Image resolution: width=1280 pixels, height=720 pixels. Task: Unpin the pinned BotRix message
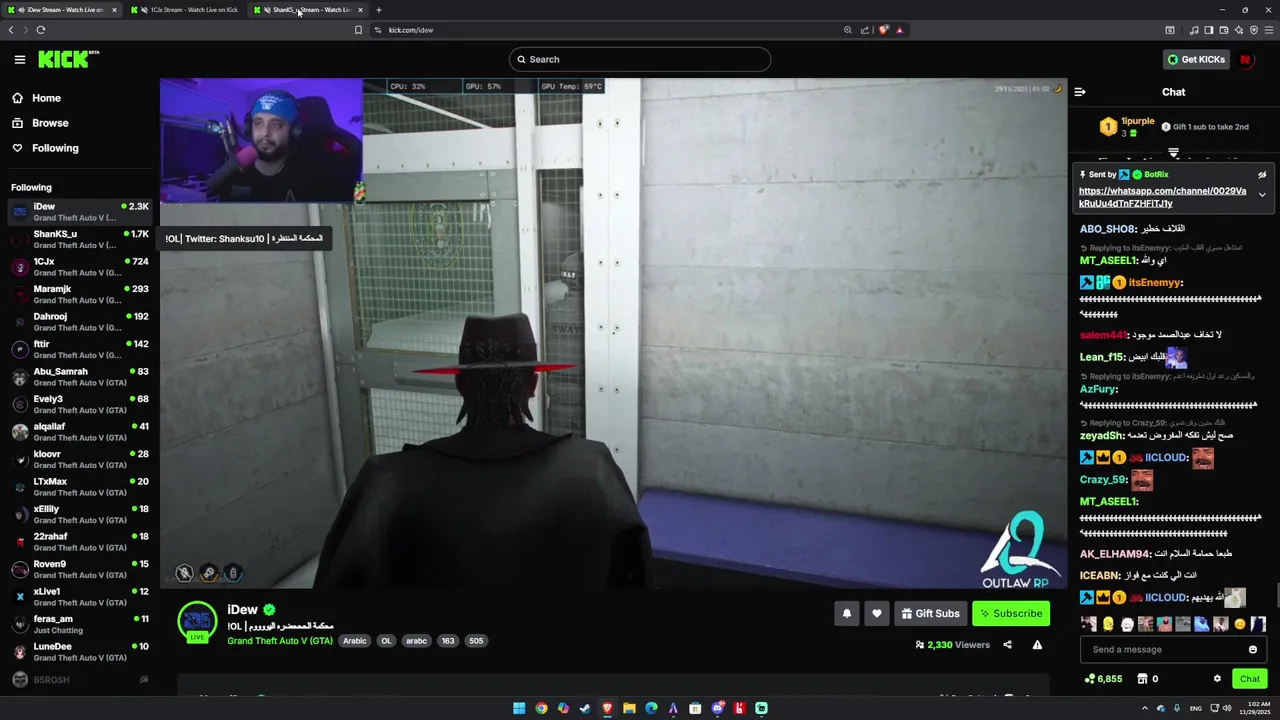[1262, 175]
